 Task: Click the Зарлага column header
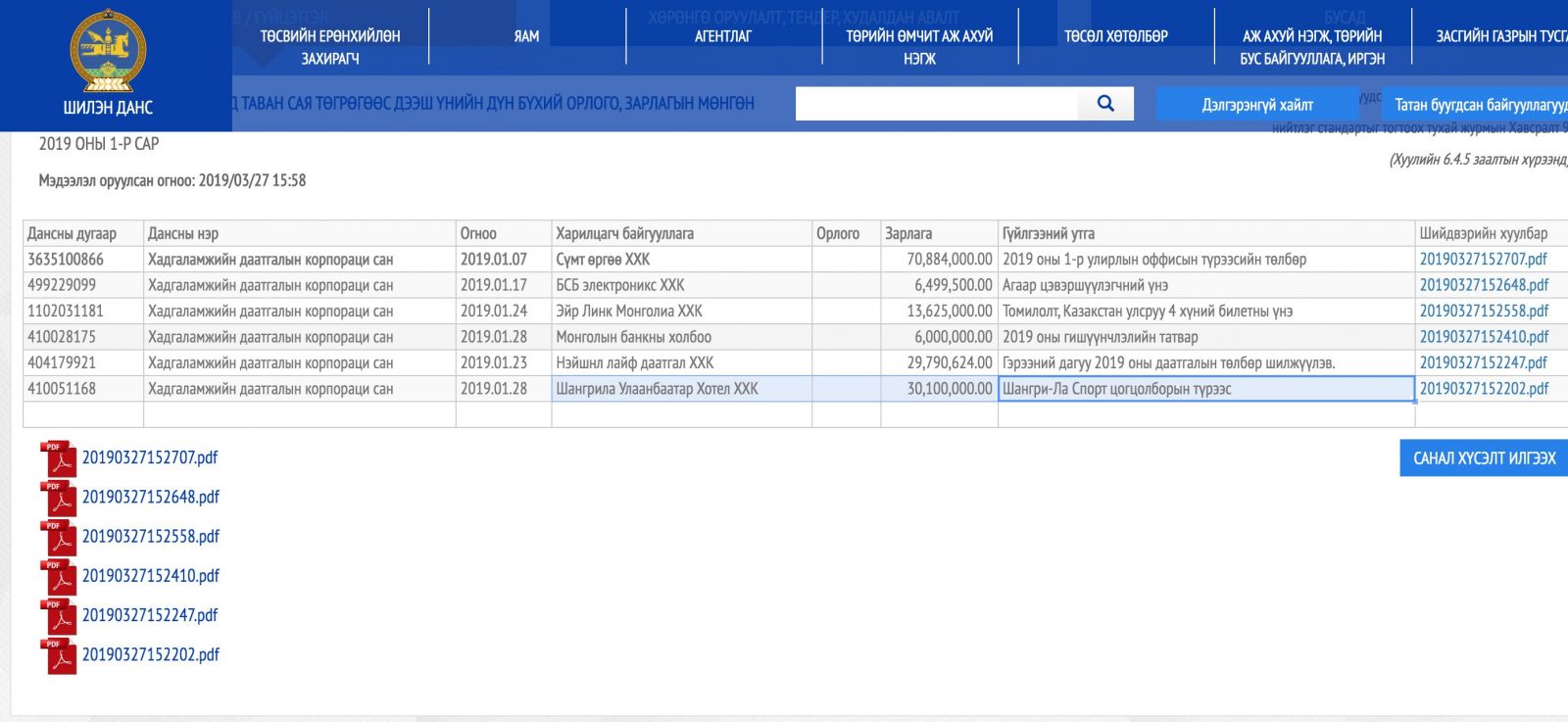click(908, 233)
